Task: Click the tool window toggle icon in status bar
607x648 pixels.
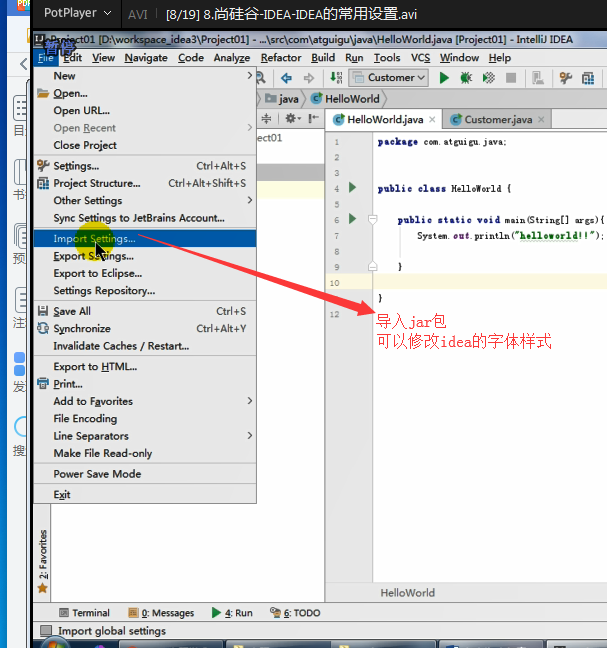Action: coord(46,631)
